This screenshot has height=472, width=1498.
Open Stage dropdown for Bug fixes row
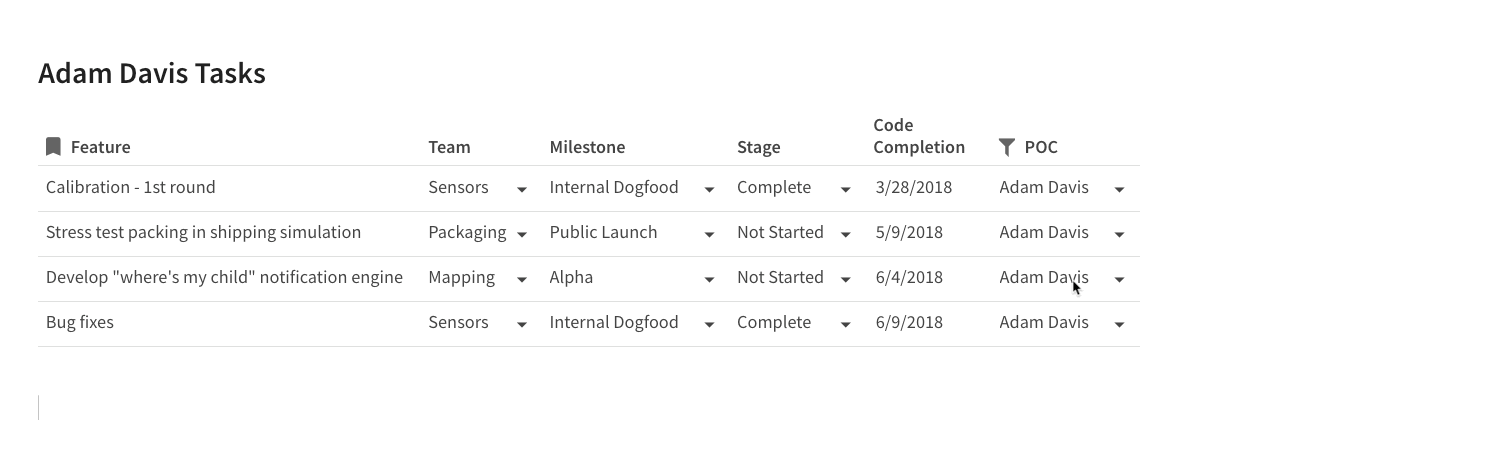[x=845, y=324]
